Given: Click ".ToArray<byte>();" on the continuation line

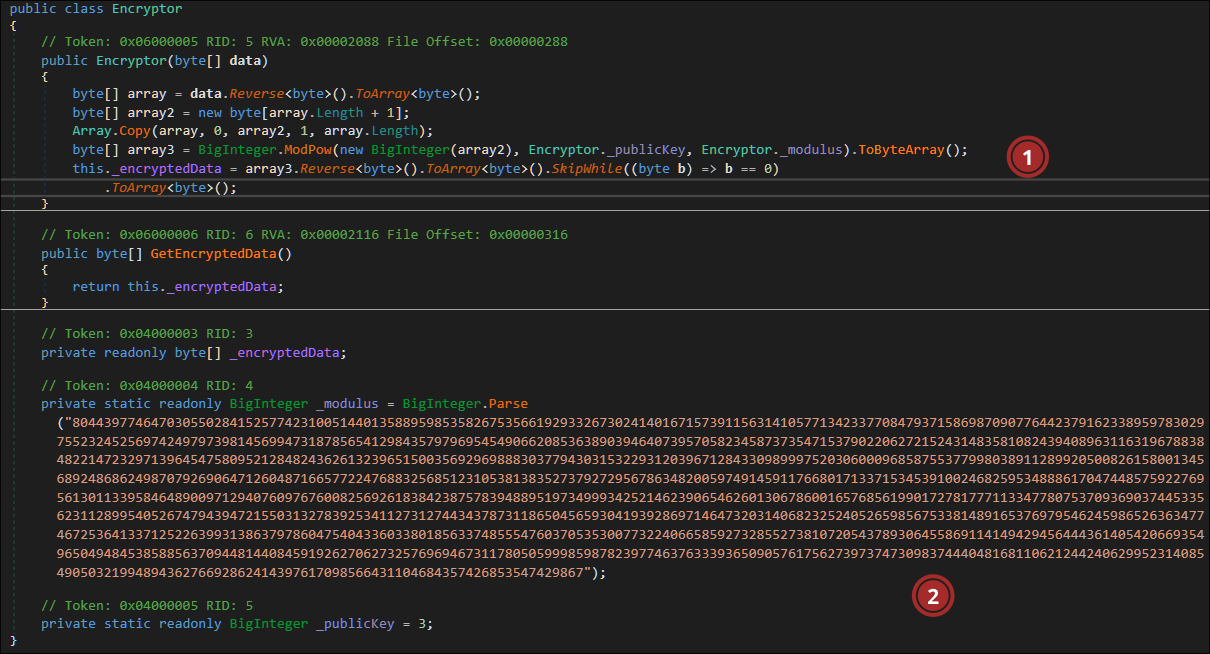Looking at the screenshot, I should tap(170, 187).
